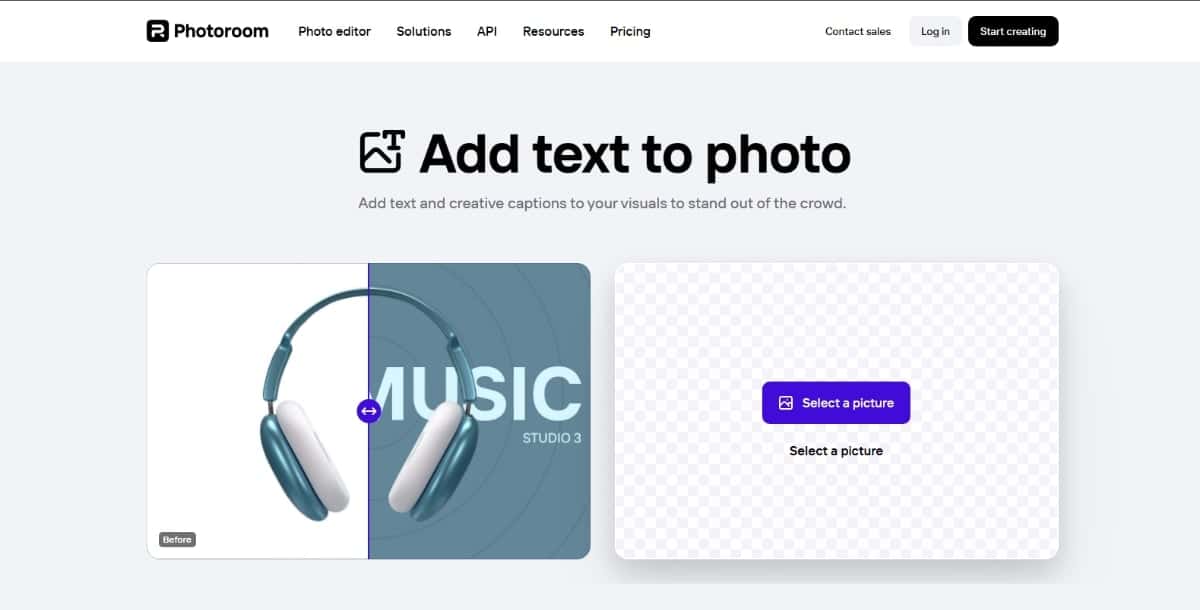Click the MUSIC text on after image
Viewport: 1200px width, 610px height.
coord(476,392)
